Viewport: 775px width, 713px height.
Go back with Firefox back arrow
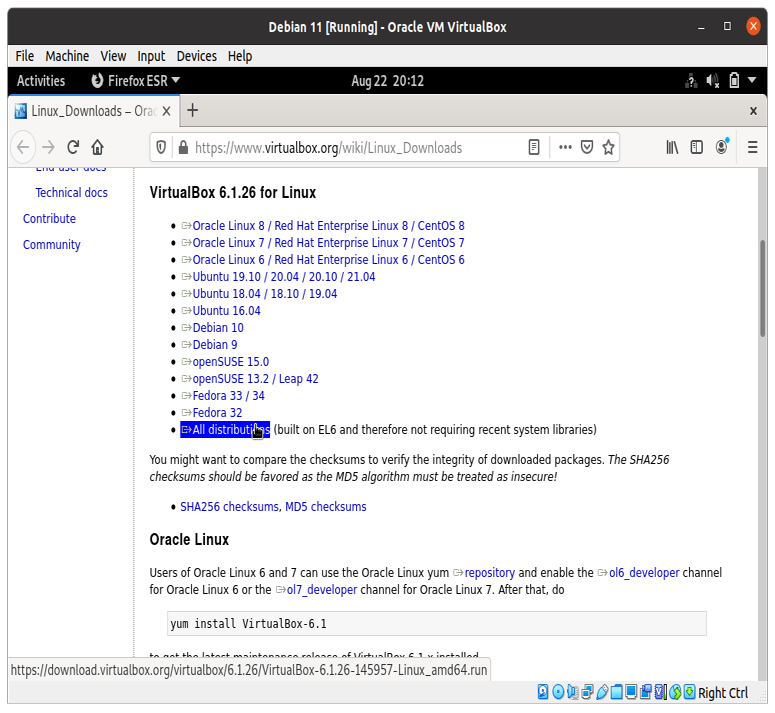pos(23,147)
